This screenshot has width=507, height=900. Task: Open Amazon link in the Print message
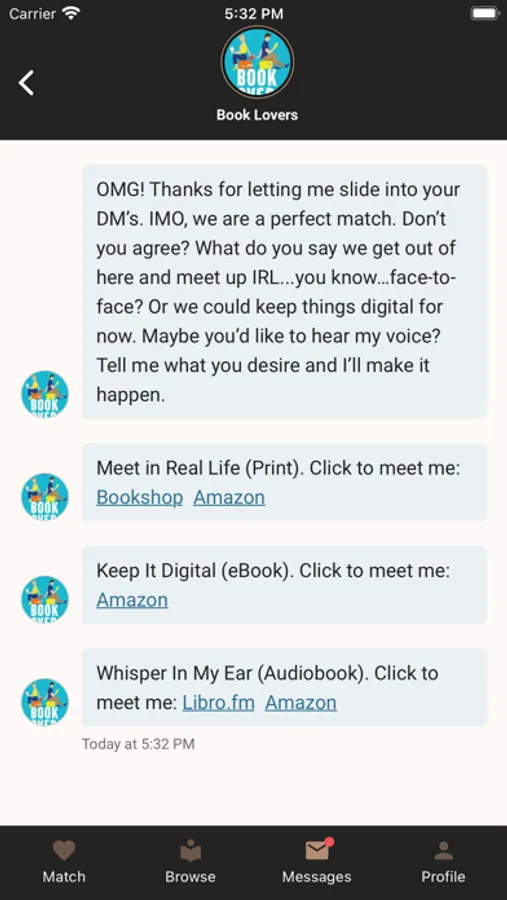(229, 497)
